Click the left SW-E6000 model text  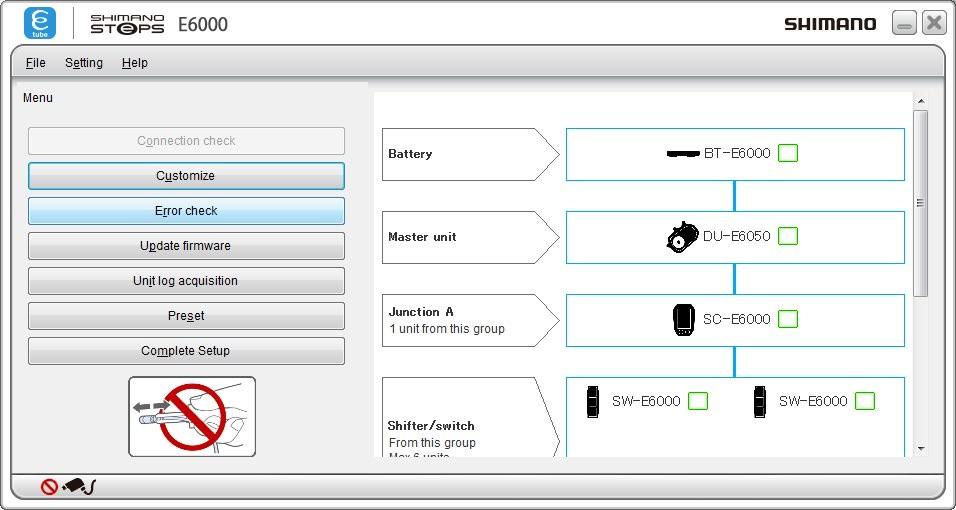click(x=646, y=401)
